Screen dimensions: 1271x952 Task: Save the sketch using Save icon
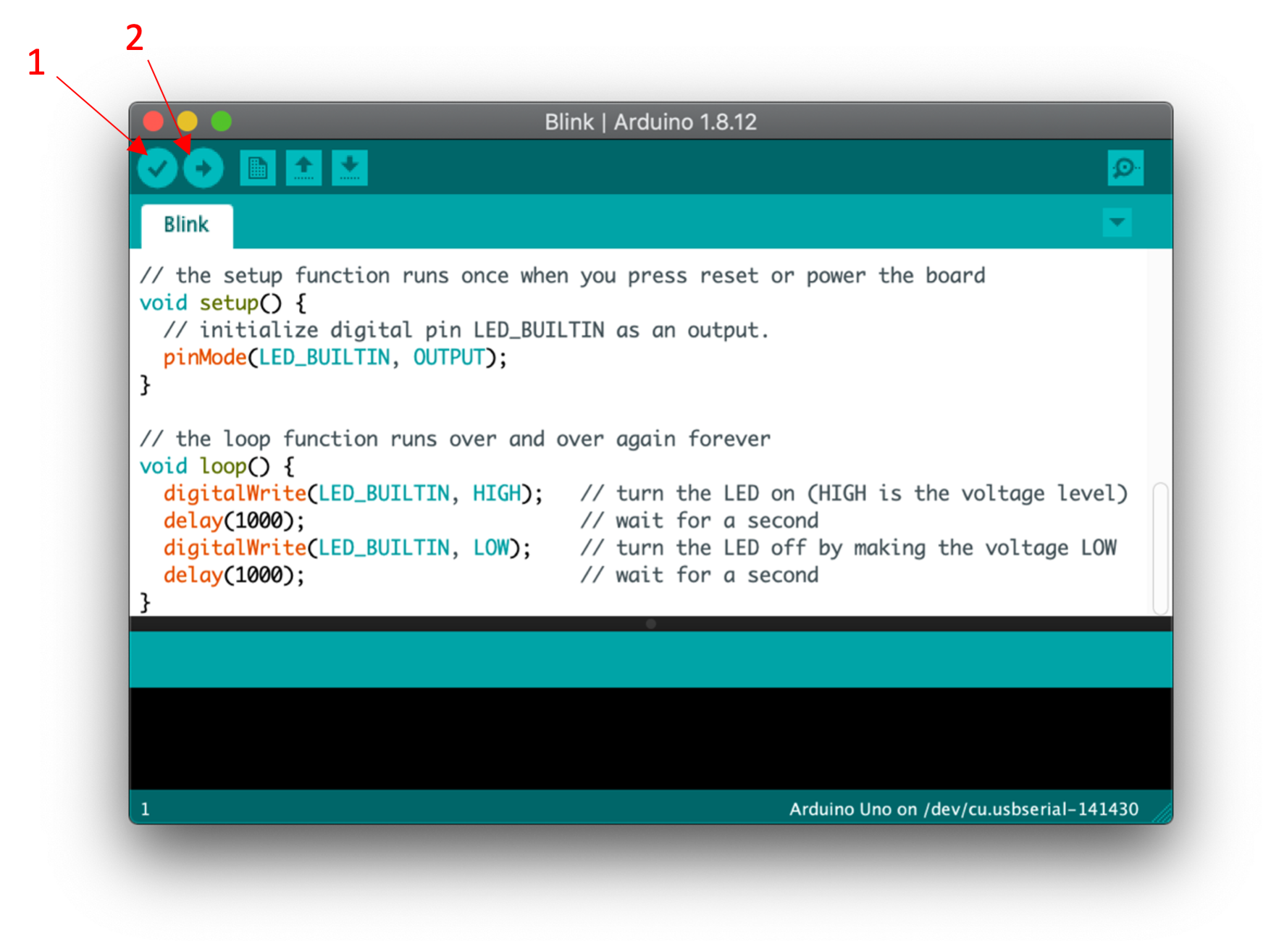[x=350, y=168]
